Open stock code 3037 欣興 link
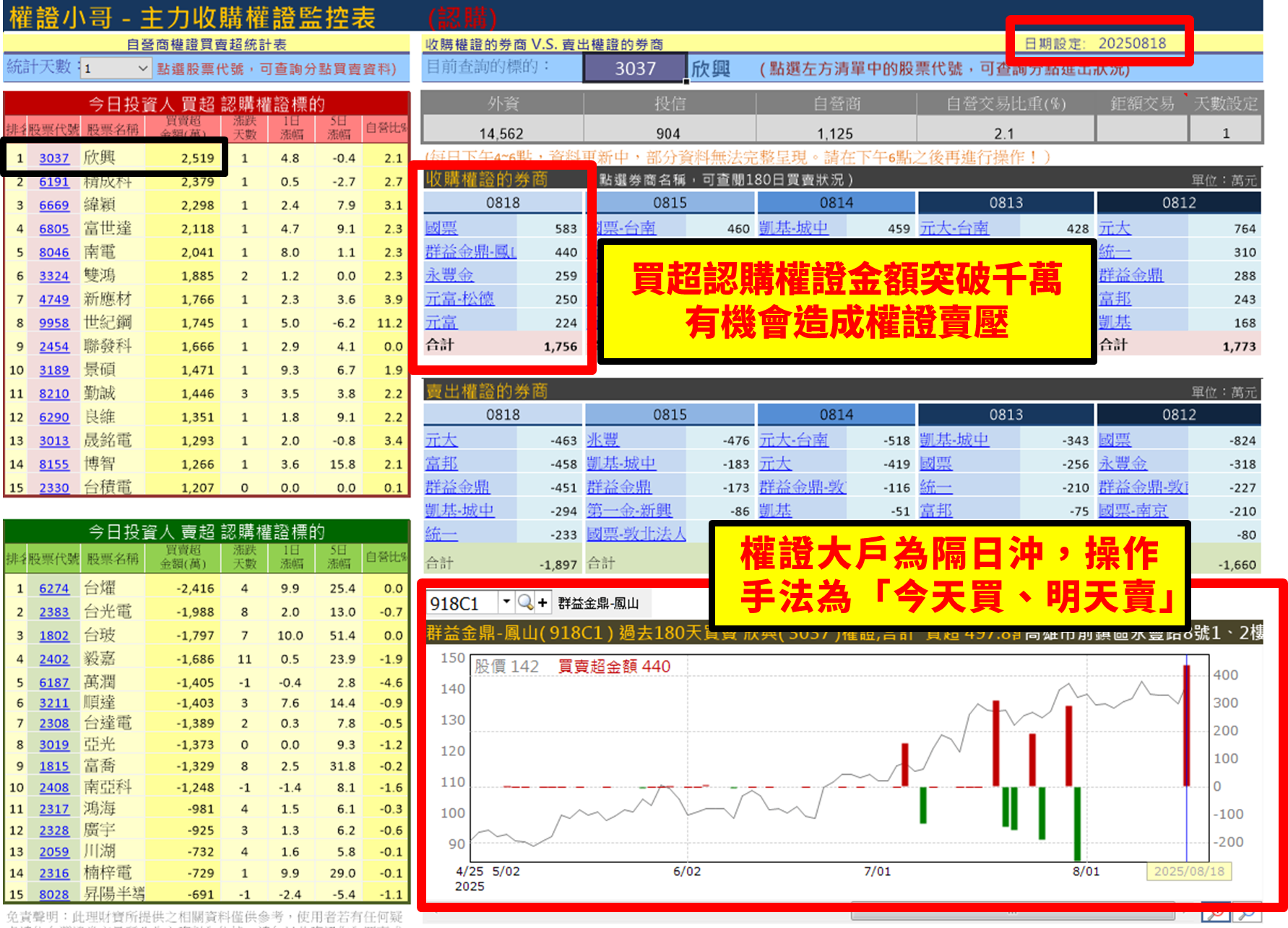The height and width of the screenshot is (928, 1288). coord(54,158)
